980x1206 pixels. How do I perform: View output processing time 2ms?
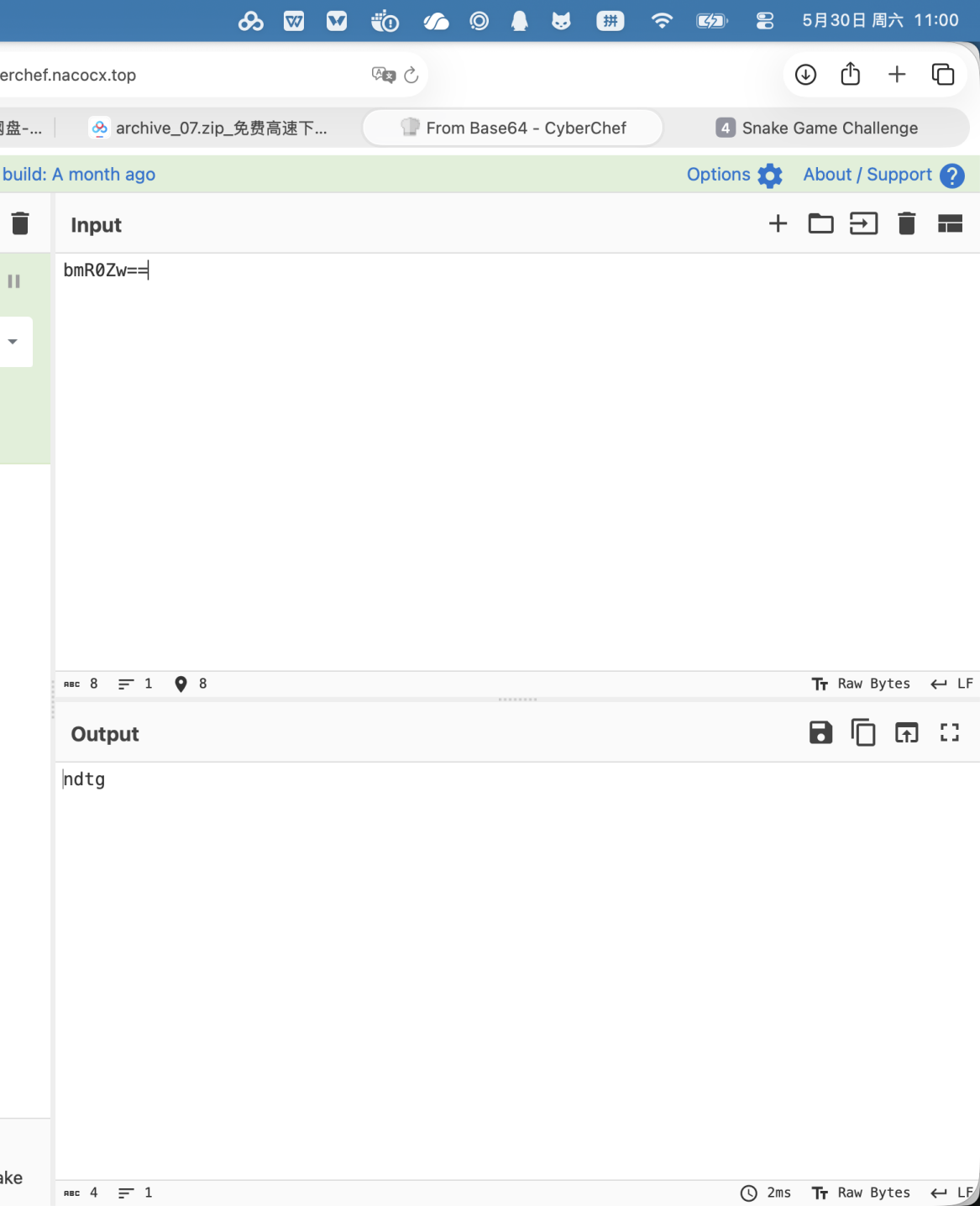766,1193
